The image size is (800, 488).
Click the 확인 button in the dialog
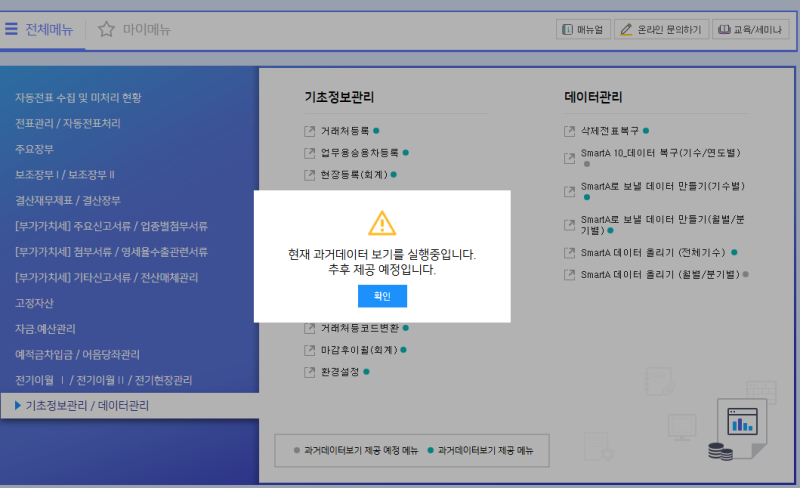tap(382, 296)
